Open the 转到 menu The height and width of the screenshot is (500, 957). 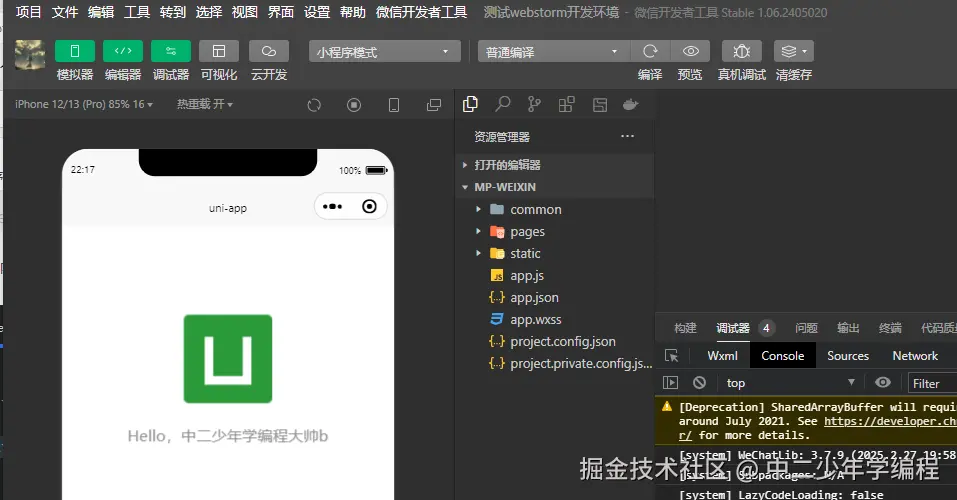[173, 12]
